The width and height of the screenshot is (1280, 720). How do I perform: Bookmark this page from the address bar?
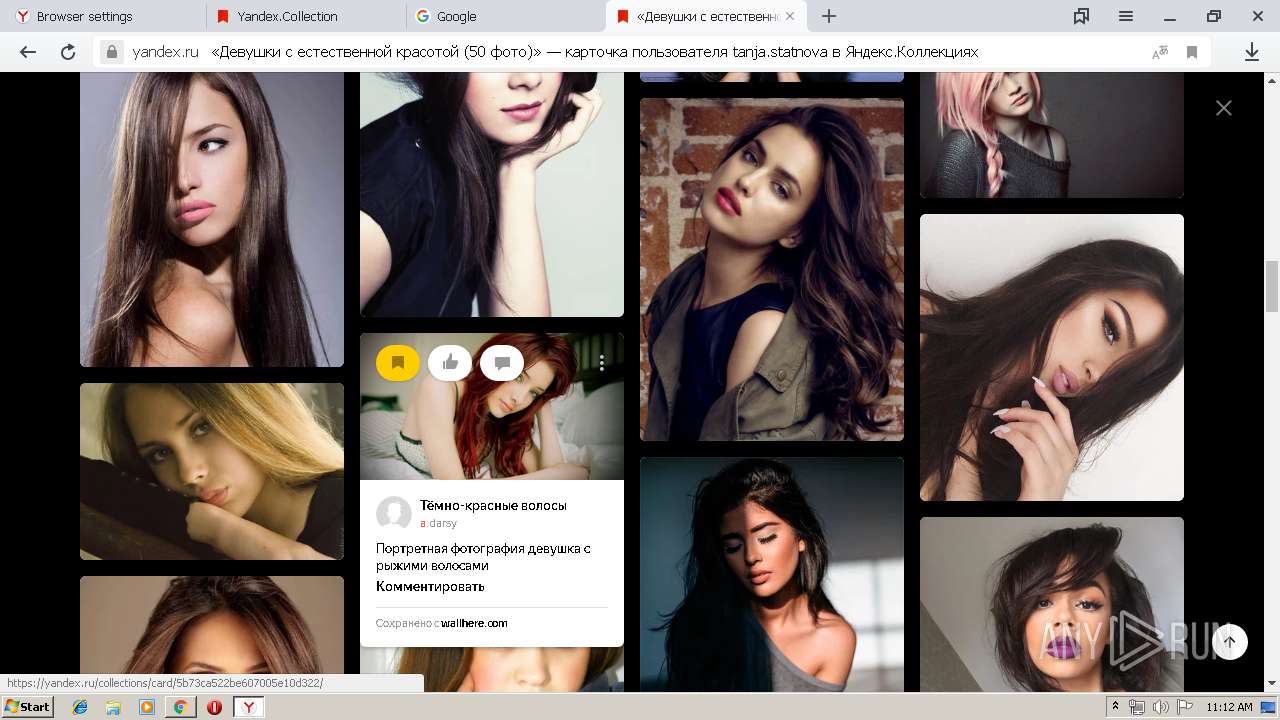pos(1192,52)
